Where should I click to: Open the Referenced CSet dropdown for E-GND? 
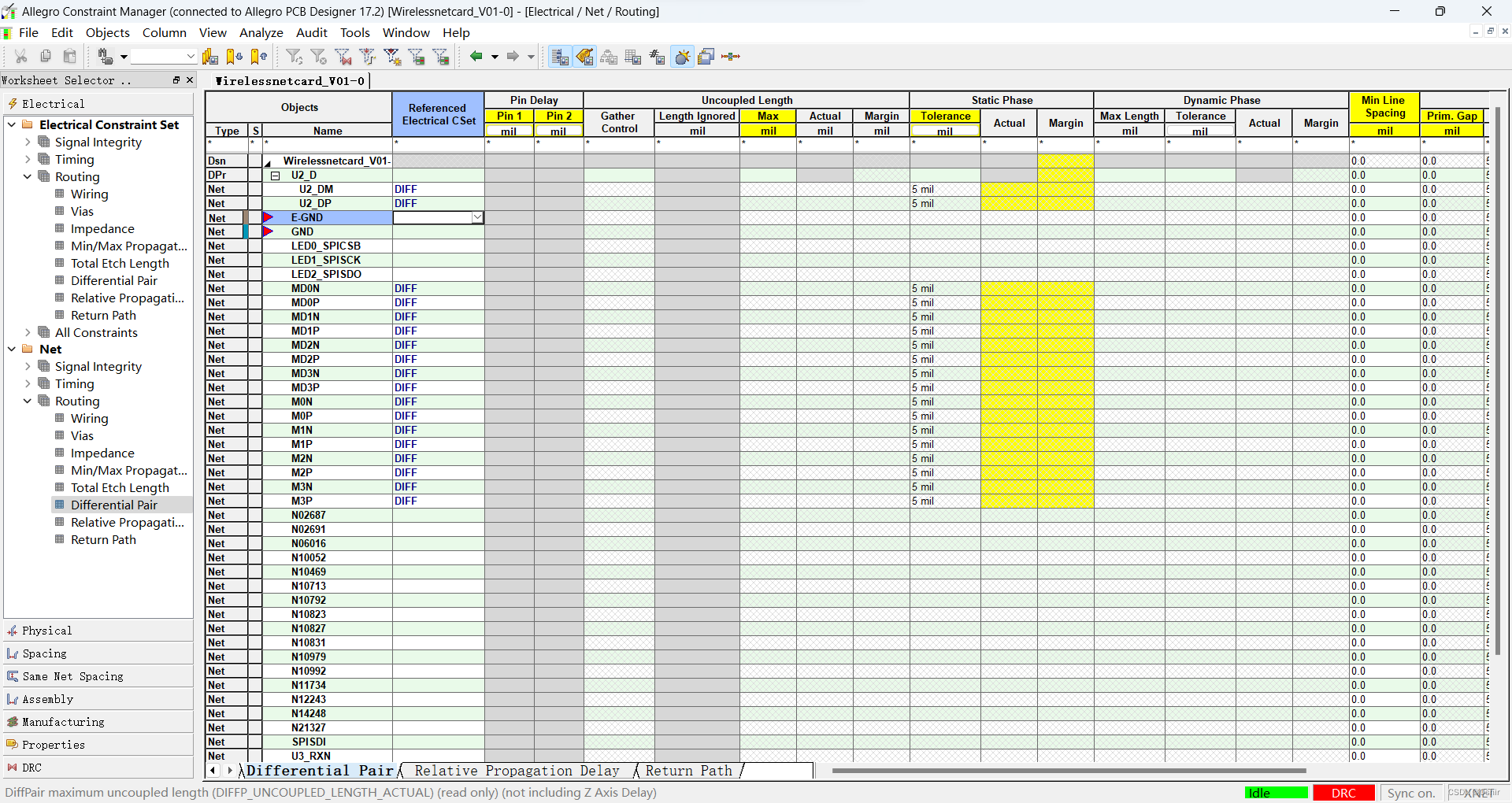coord(477,217)
